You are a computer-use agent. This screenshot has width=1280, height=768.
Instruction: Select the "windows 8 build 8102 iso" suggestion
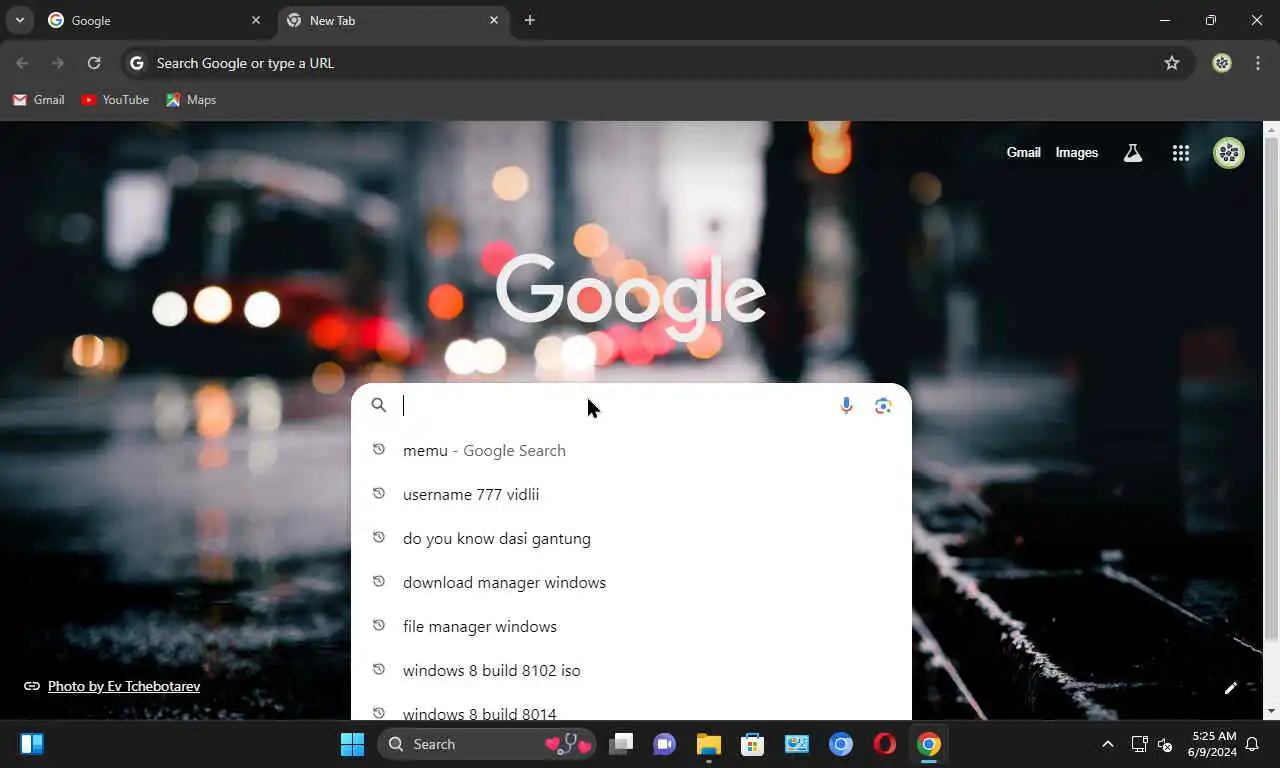(631, 670)
